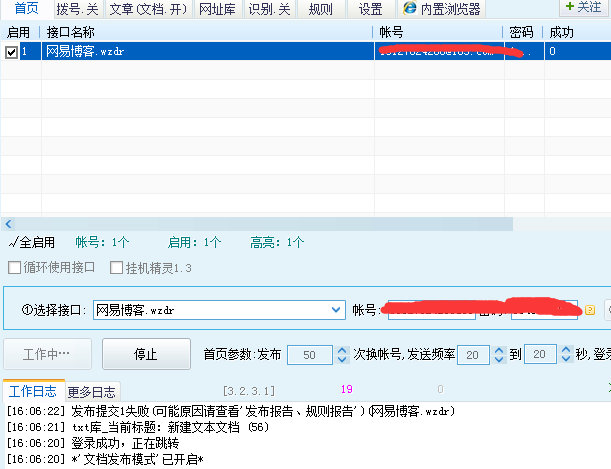611x469 pixels.
Task: Click the IE browser icon
Action: pos(410,8)
